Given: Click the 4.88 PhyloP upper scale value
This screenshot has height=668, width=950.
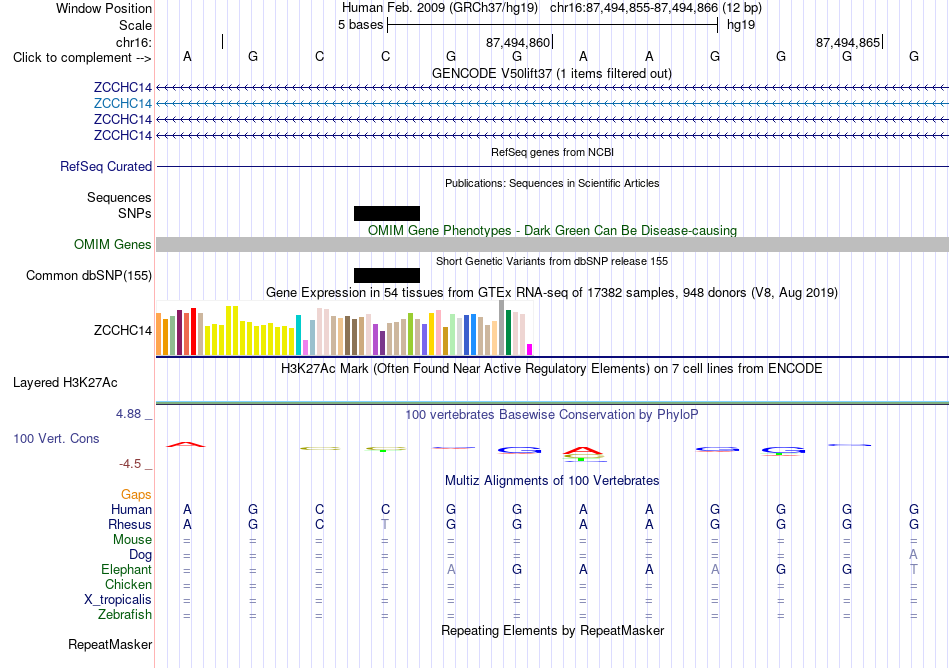Looking at the screenshot, I should [128, 414].
